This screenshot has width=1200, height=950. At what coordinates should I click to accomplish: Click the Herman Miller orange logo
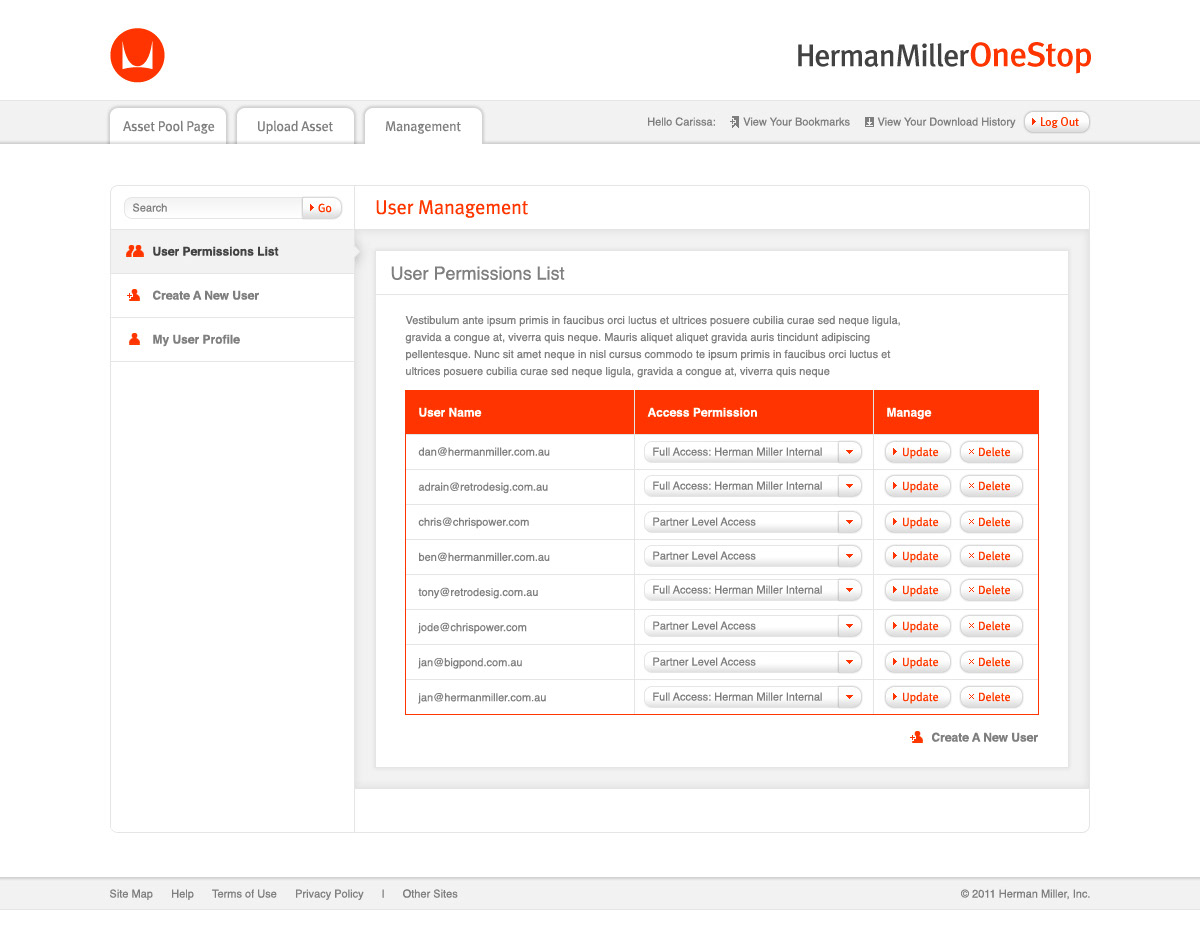pos(137,55)
